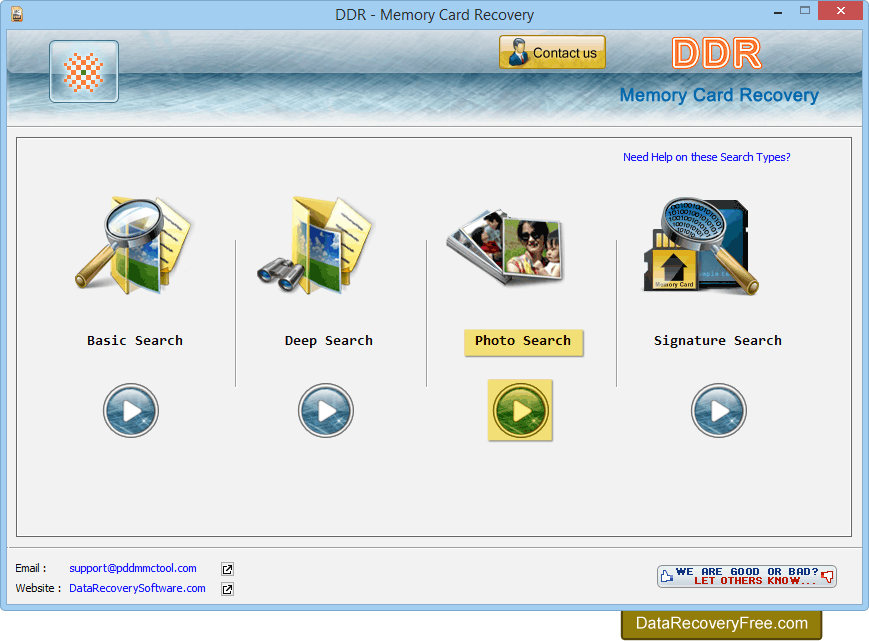The image size is (869, 641).
Task: Open the DataRecoverySoftware.com website link
Action: pos(137,588)
